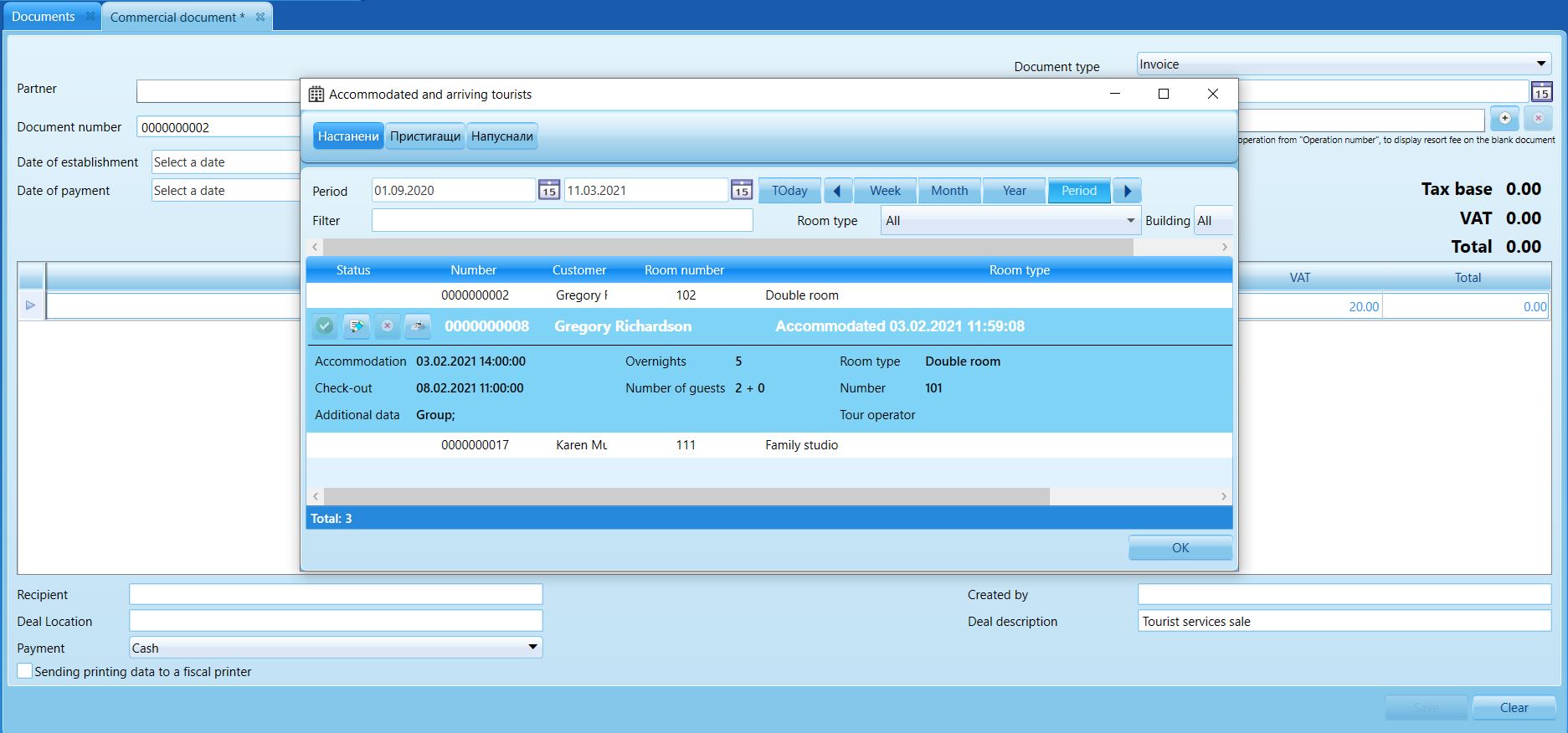Enable sending printing data to fiscal printer

click(x=24, y=671)
